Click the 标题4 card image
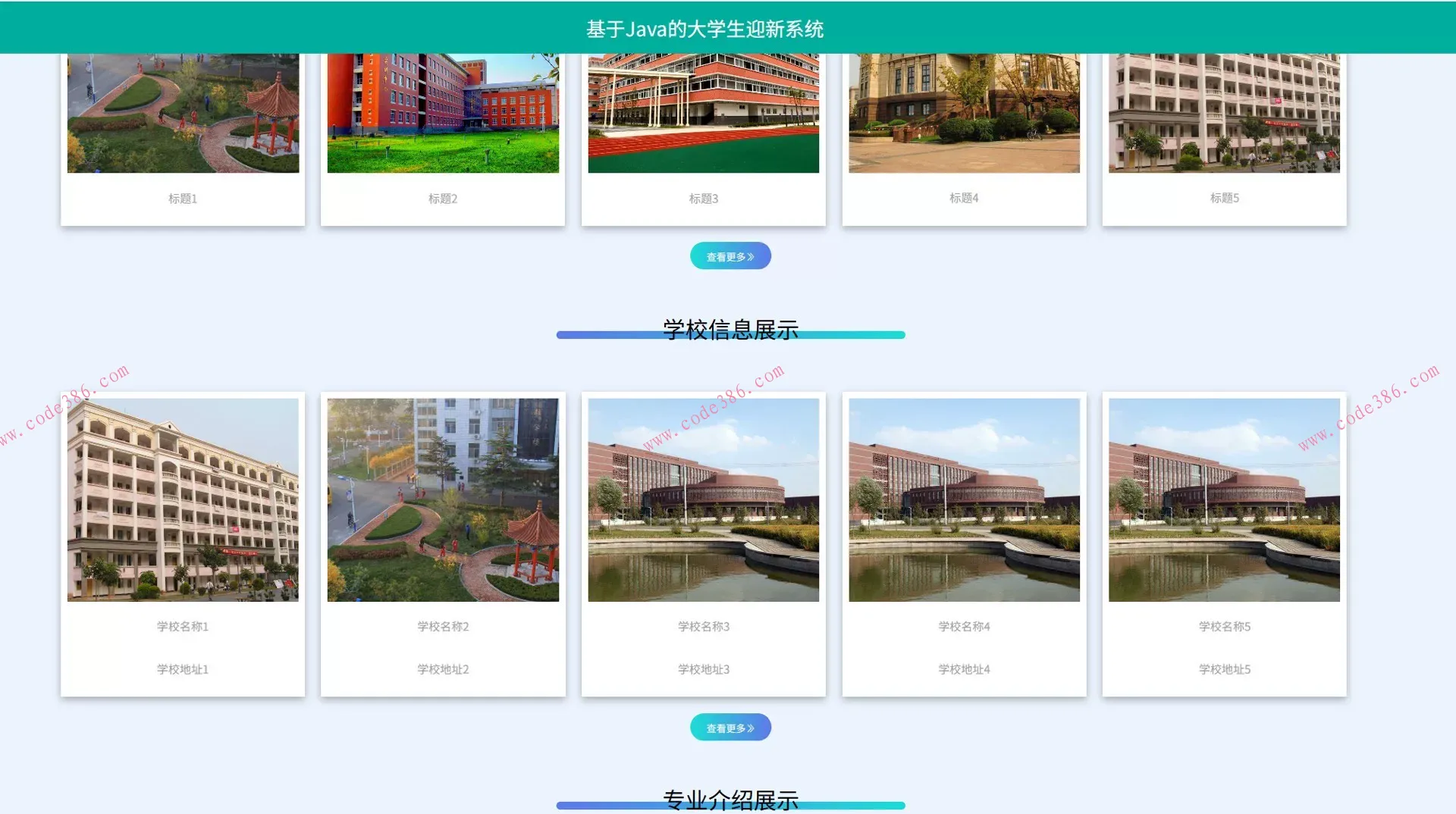The width and height of the screenshot is (1456, 814). click(964, 114)
